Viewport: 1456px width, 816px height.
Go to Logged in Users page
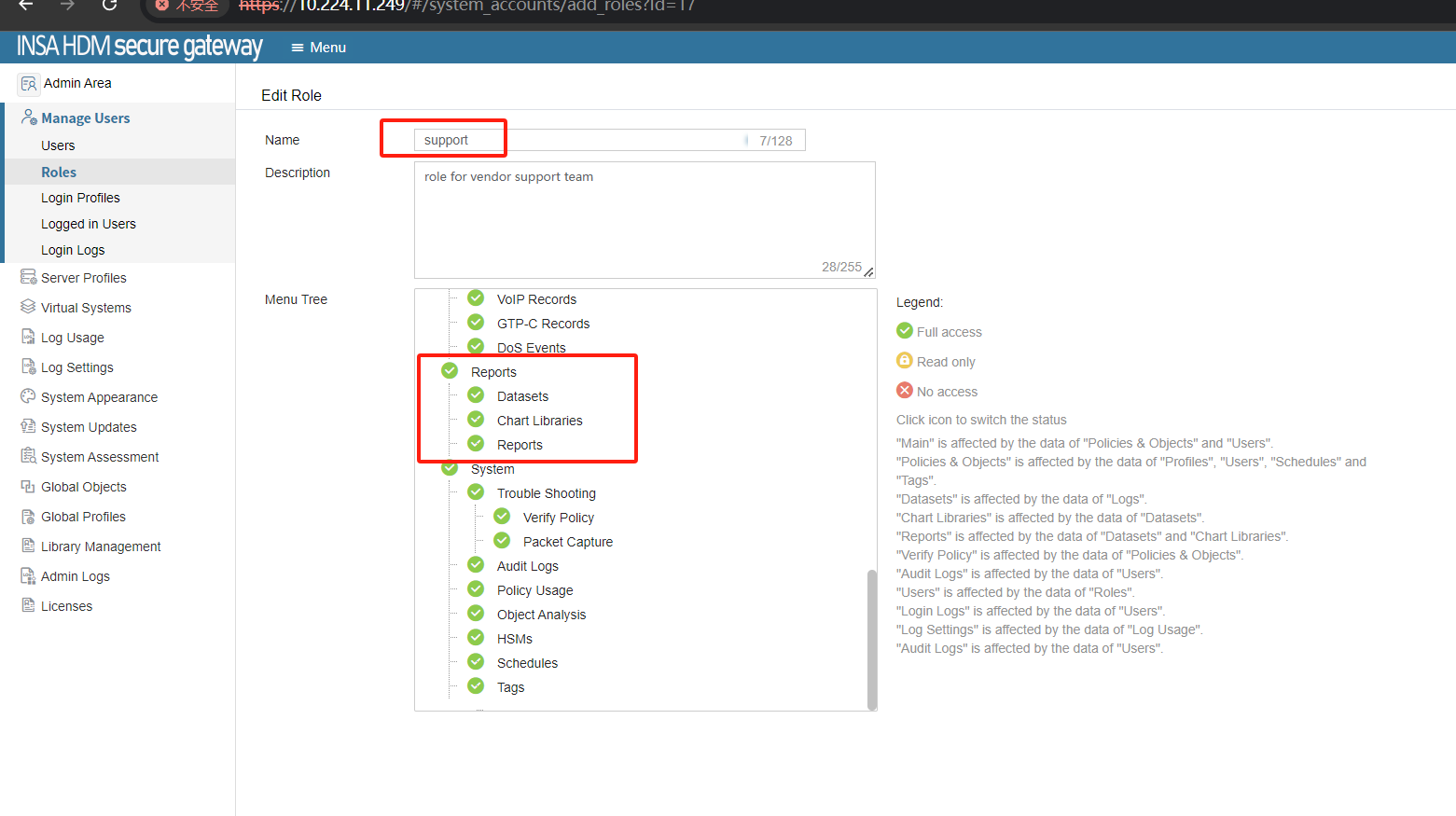coord(89,224)
